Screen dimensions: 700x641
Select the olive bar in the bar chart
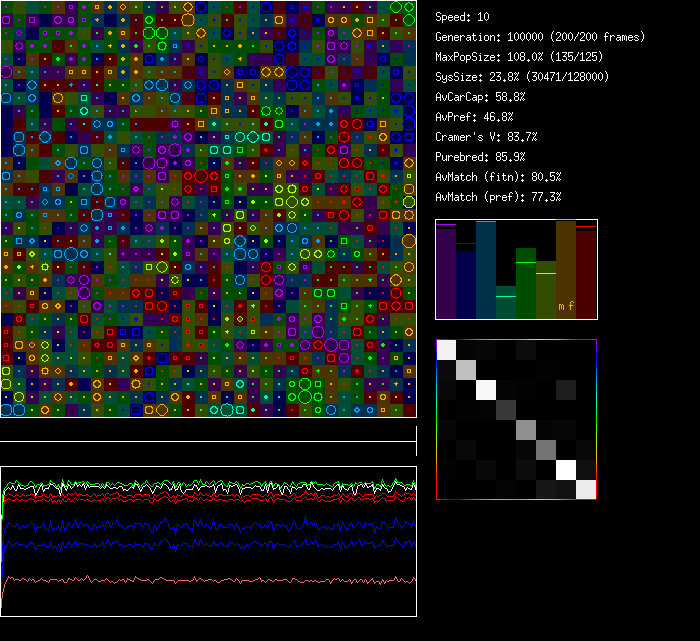(546, 290)
